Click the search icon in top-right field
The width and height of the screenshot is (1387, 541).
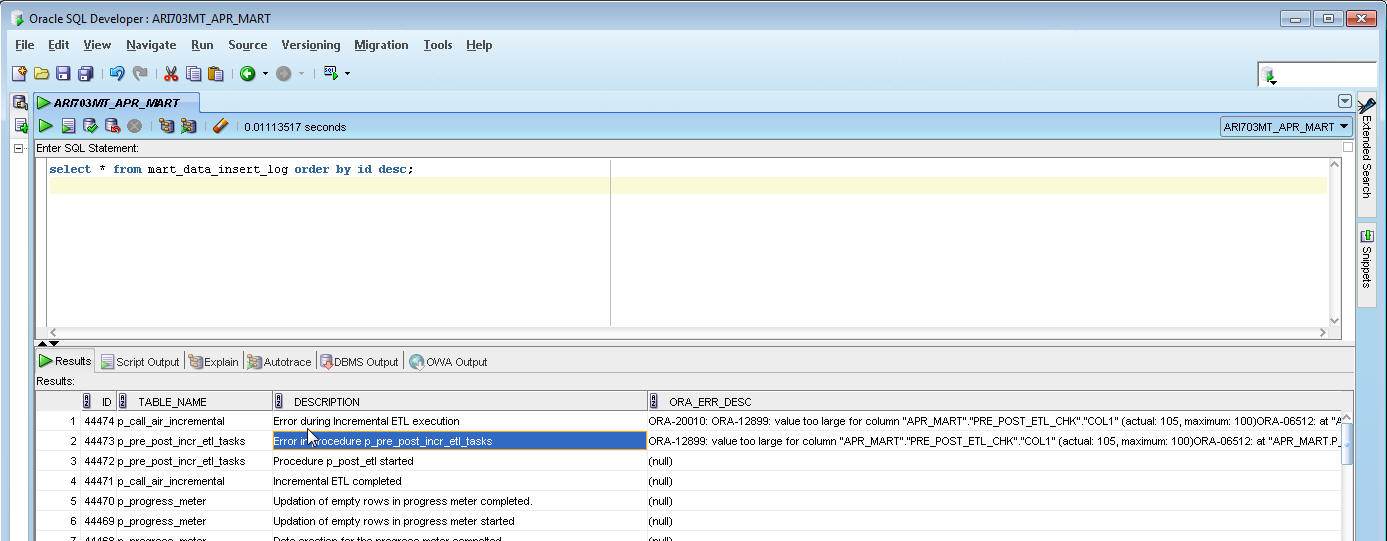click(1268, 76)
